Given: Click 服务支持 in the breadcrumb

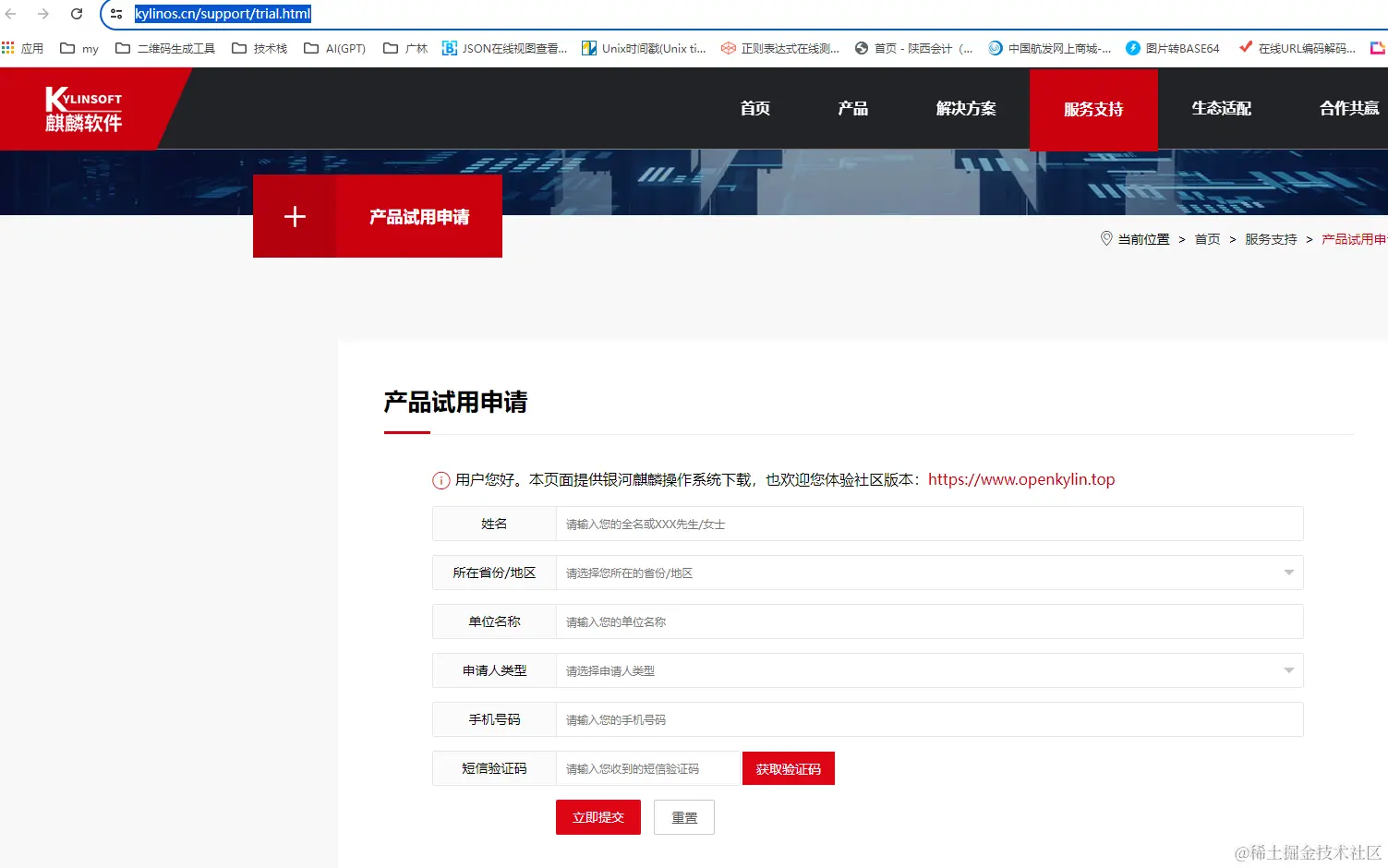Looking at the screenshot, I should click(1271, 239).
